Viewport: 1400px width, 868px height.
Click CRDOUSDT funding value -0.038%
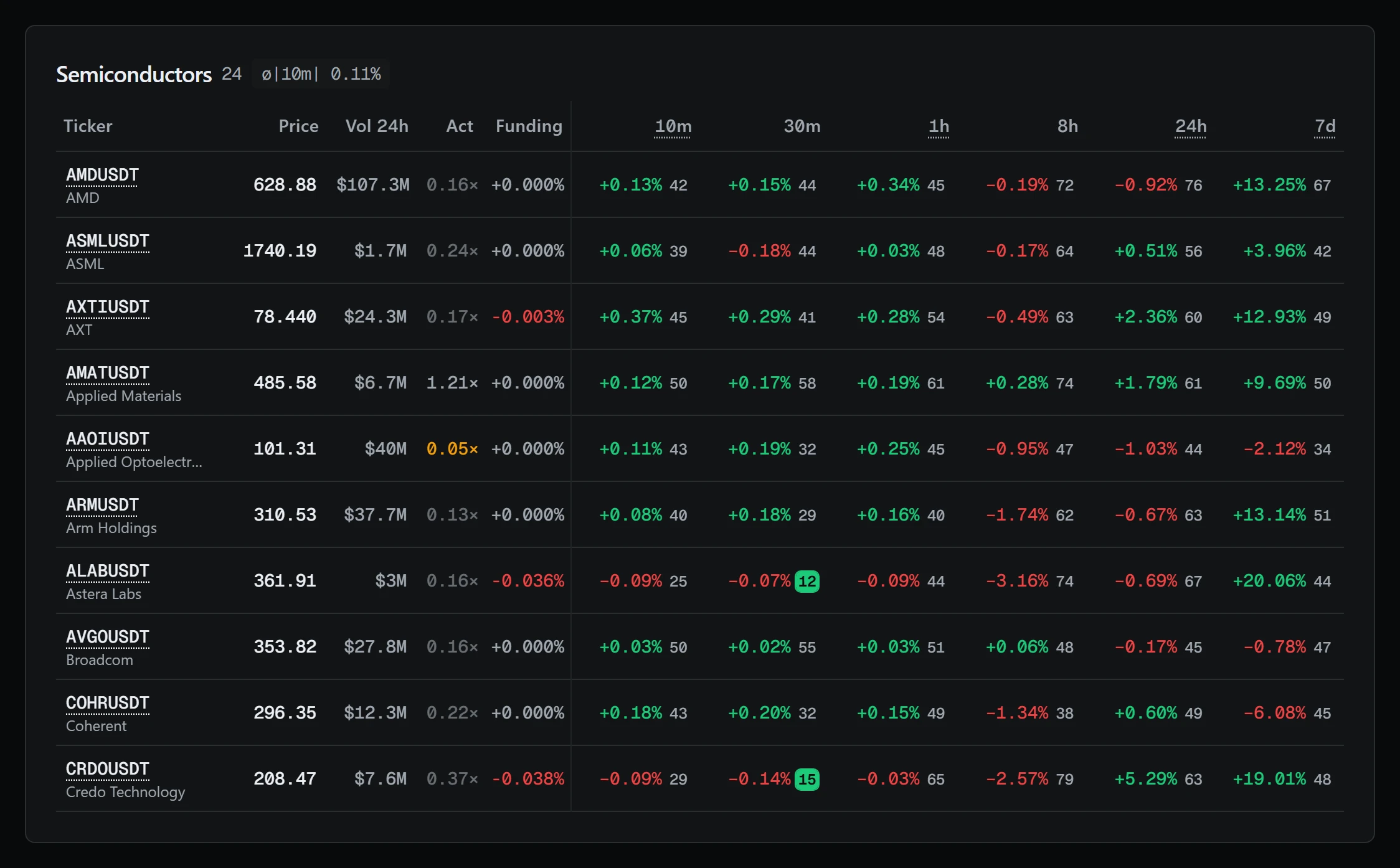(x=527, y=779)
